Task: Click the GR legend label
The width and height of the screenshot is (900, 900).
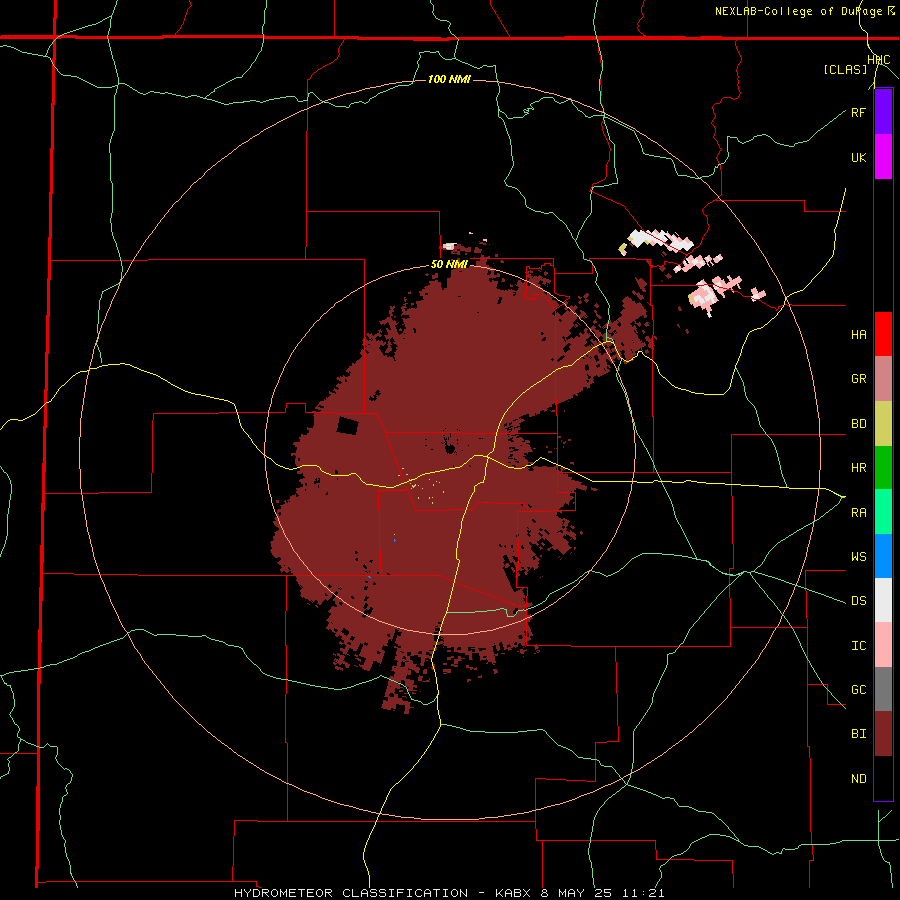Action: click(x=858, y=379)
